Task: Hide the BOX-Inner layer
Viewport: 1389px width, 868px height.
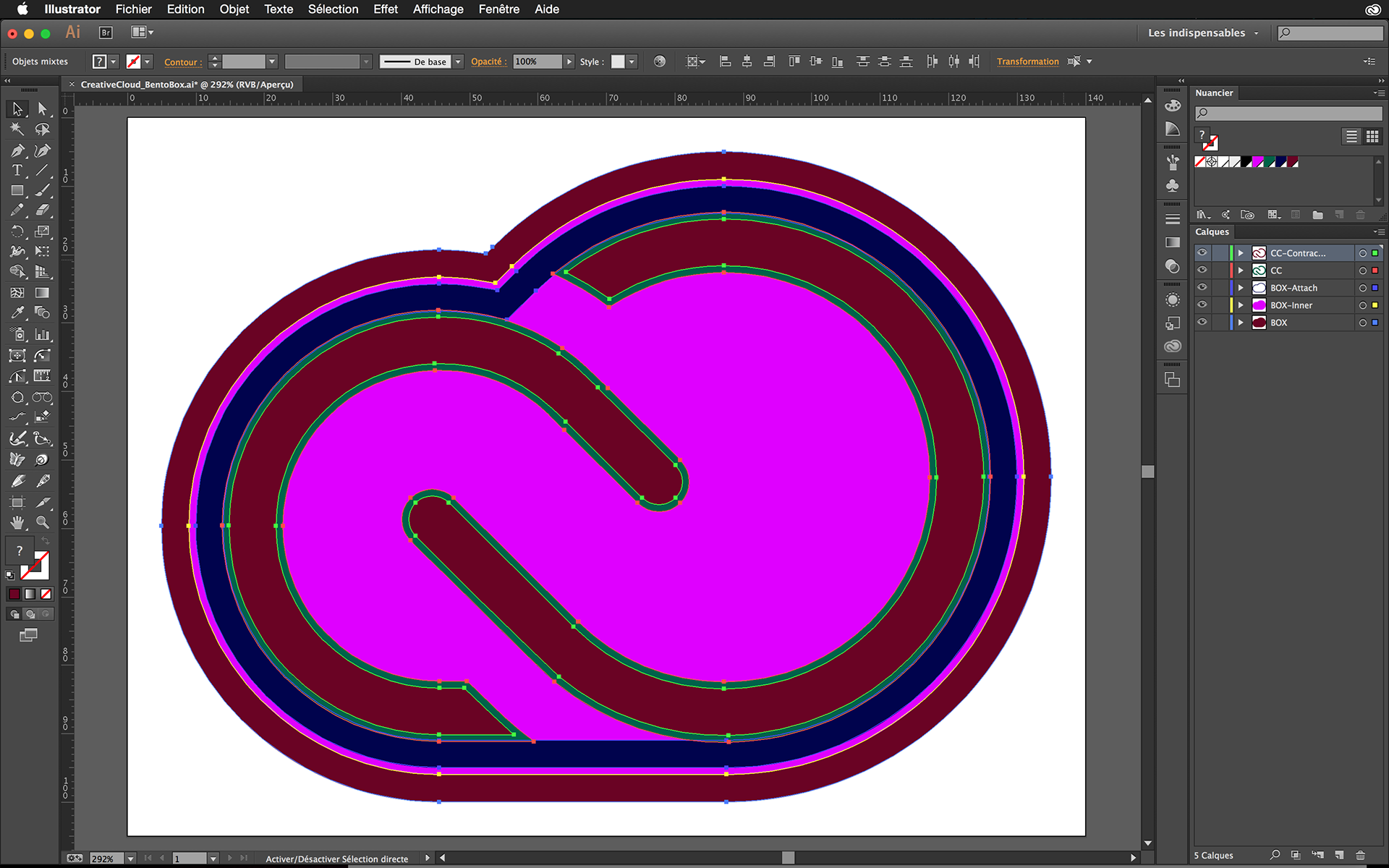Action: pyautogui.click(x=1202, y=305)
